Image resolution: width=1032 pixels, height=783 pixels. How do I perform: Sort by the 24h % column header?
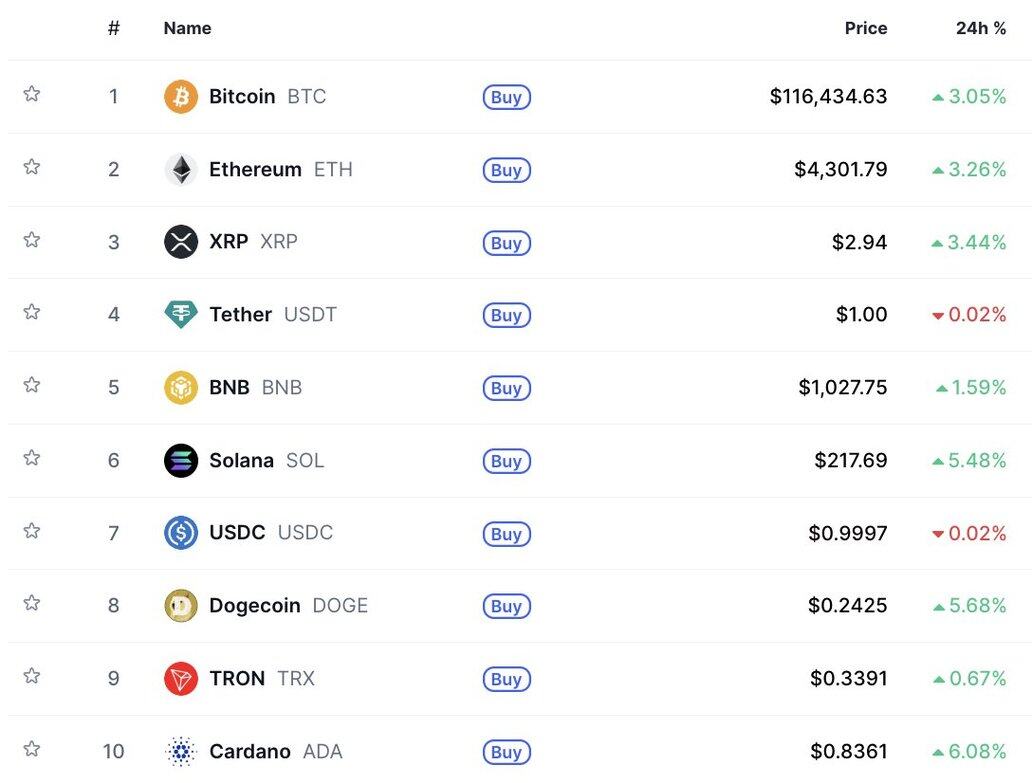tap(980, 28)
